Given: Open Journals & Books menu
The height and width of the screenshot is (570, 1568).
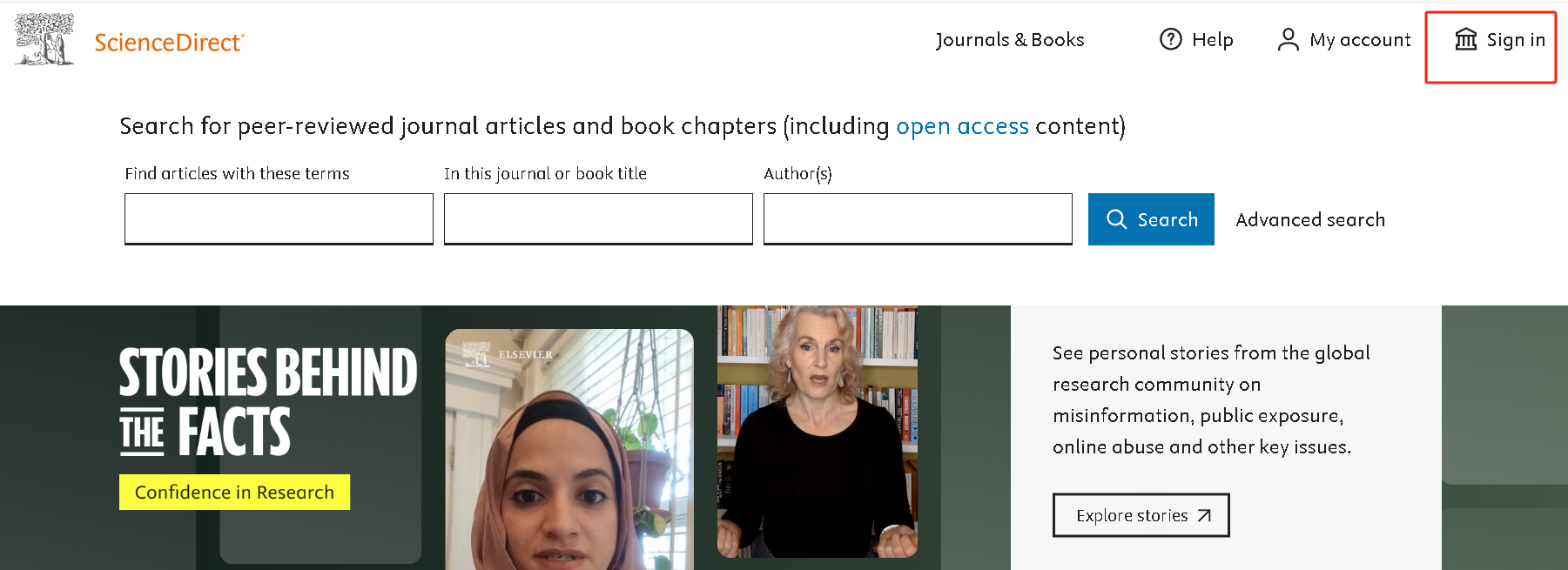Looking at the screenshot, I should coord(1009,40).
